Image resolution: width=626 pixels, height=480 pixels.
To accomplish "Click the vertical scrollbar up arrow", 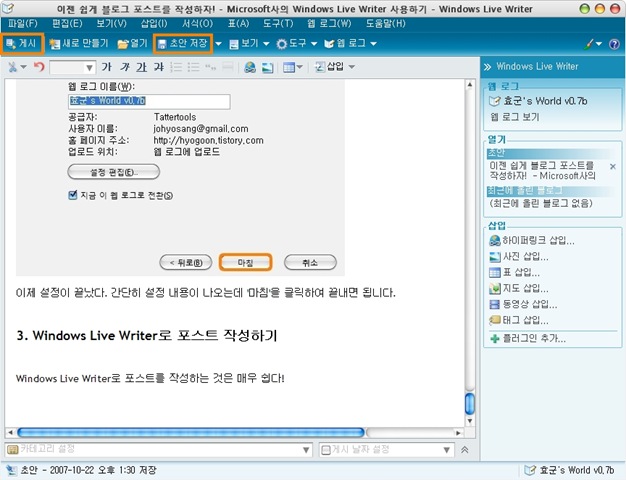I will pos(470,85).
